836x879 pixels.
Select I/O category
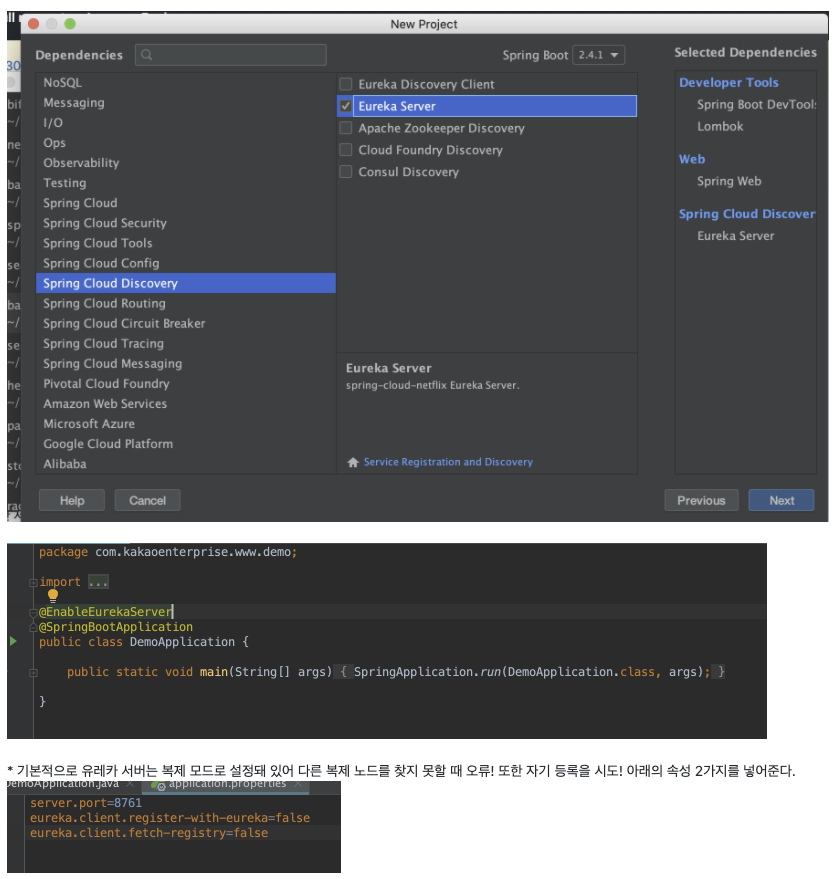point(186,123)
